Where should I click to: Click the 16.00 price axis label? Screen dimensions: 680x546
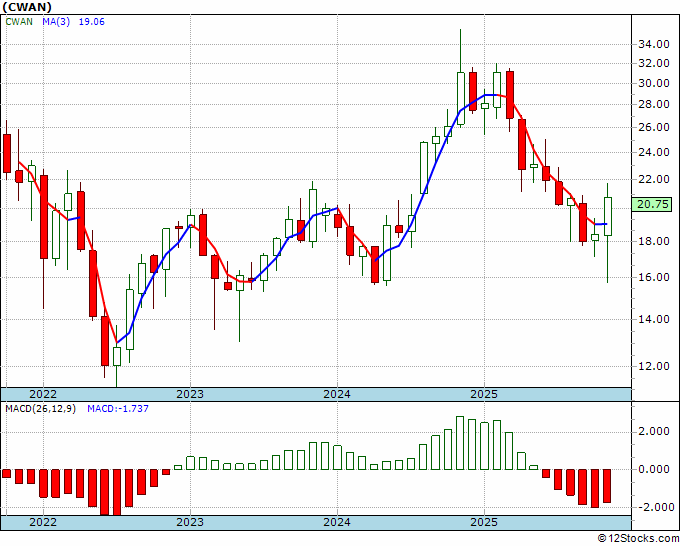(x=653, y=277)
